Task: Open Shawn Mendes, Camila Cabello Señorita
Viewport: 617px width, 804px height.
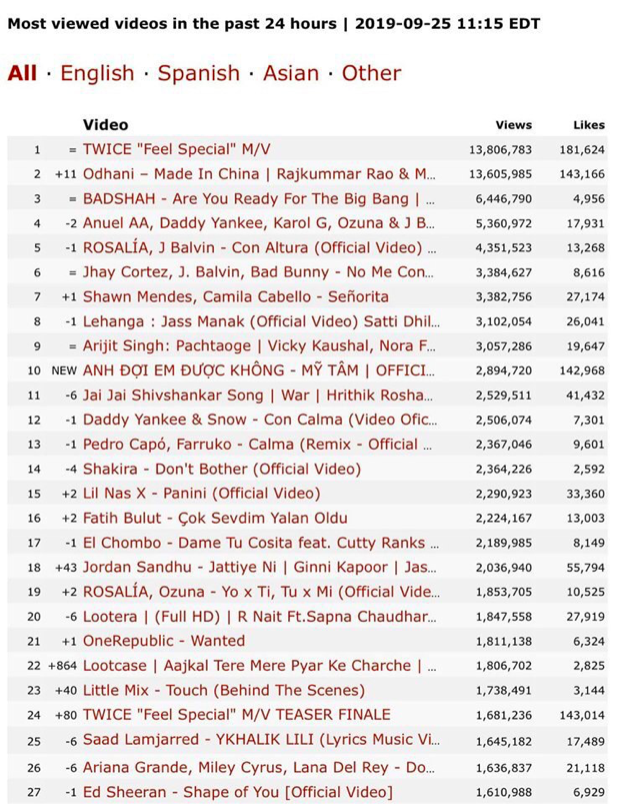Action: coord(236,297)
